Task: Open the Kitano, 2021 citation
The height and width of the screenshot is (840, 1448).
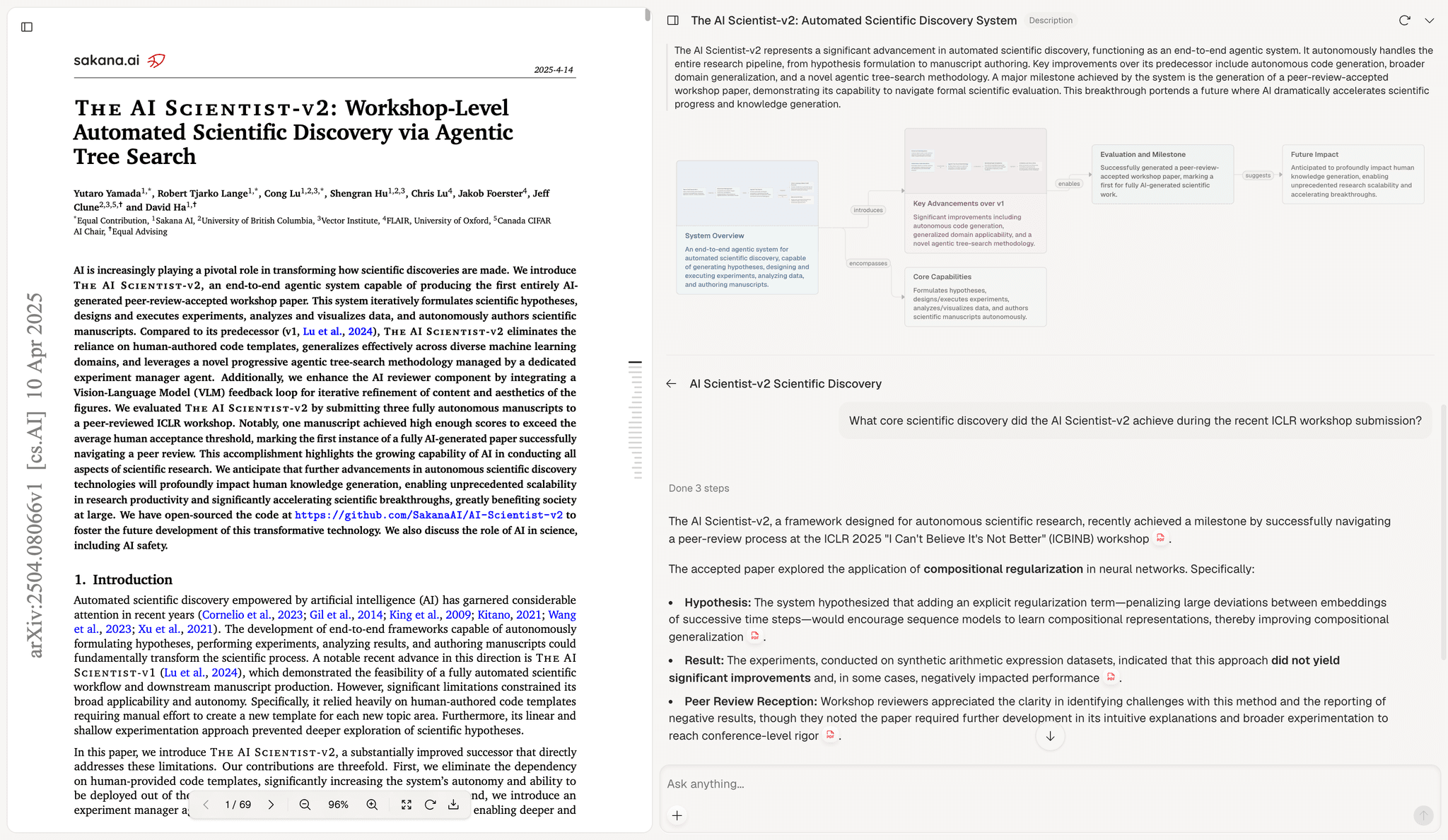Action: [509, 614]
